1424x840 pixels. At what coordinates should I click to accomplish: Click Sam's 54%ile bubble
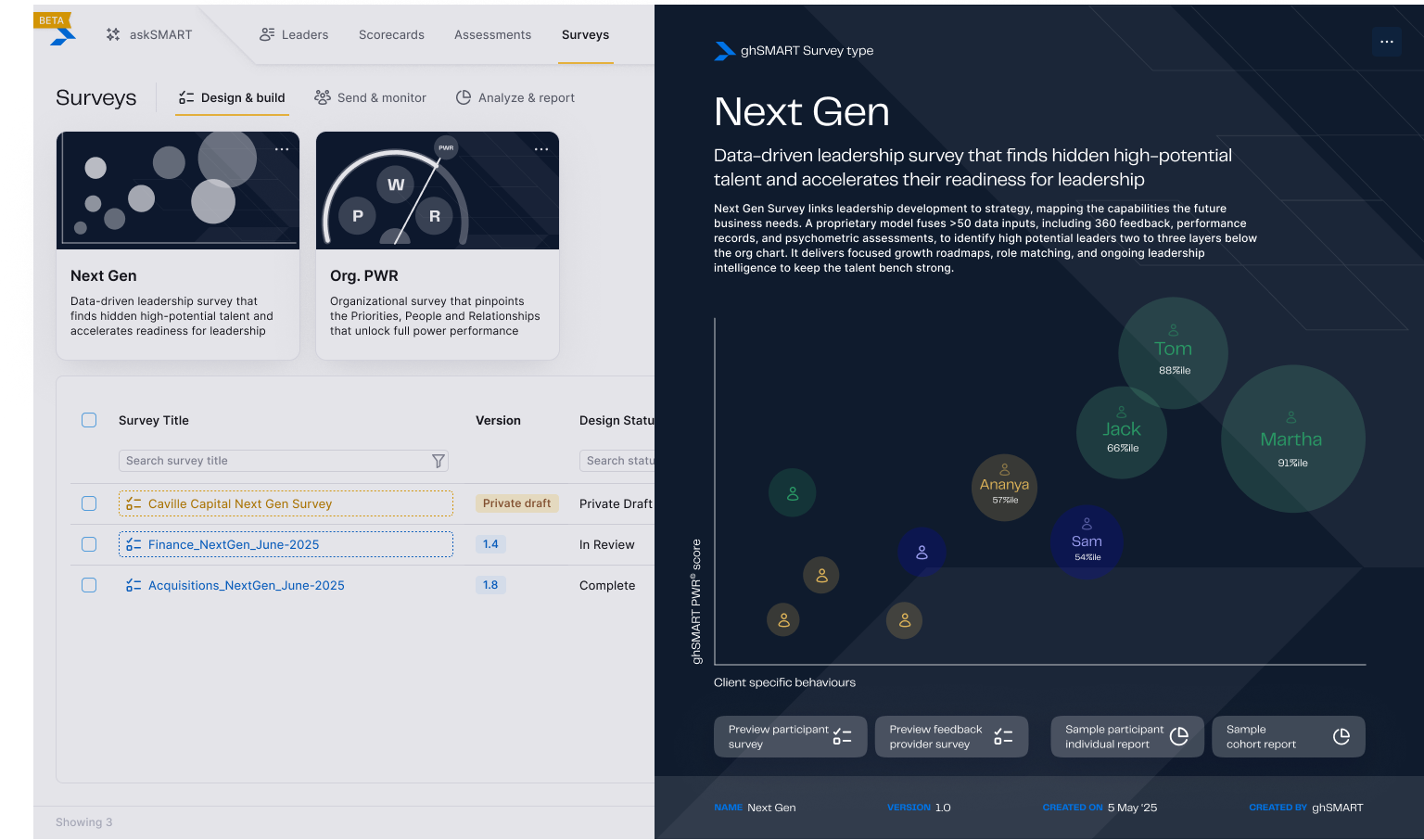click(x=1087, y=542)
